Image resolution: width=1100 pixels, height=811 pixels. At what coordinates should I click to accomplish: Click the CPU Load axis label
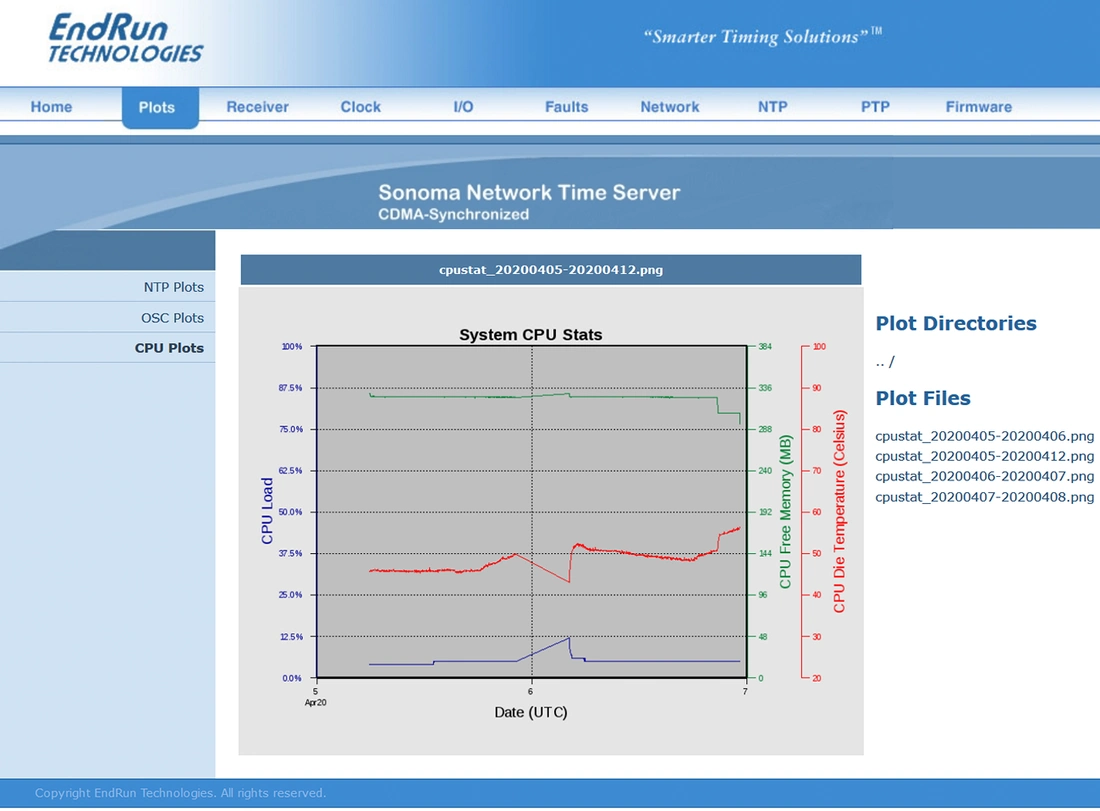267,511
